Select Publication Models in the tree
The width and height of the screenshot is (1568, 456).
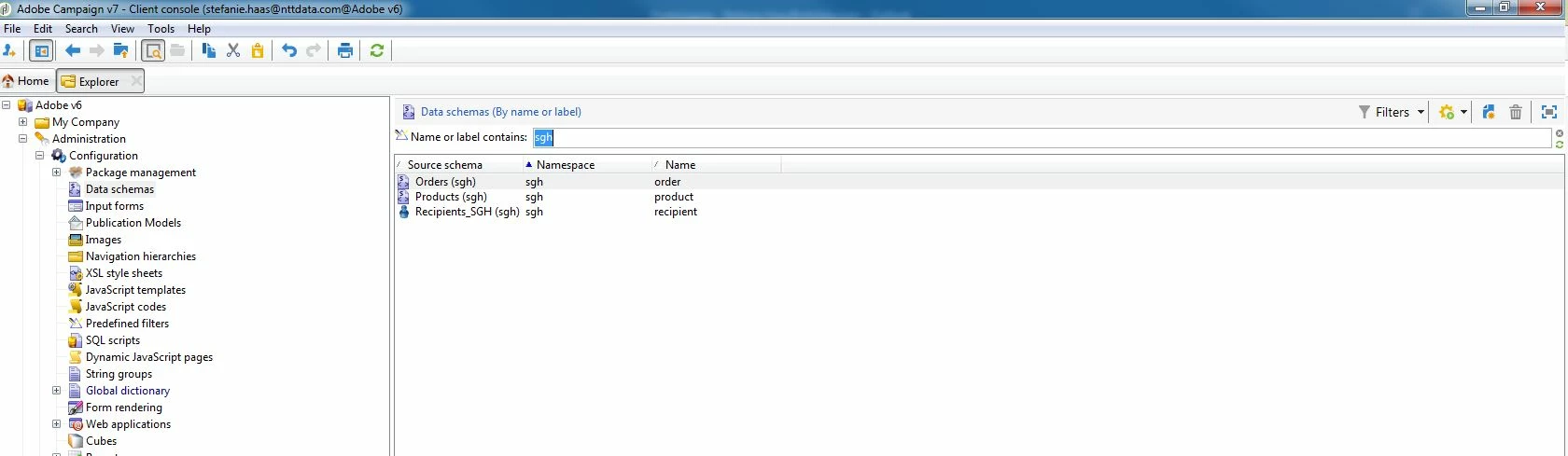pyautogui.click(x=133, y=223)
